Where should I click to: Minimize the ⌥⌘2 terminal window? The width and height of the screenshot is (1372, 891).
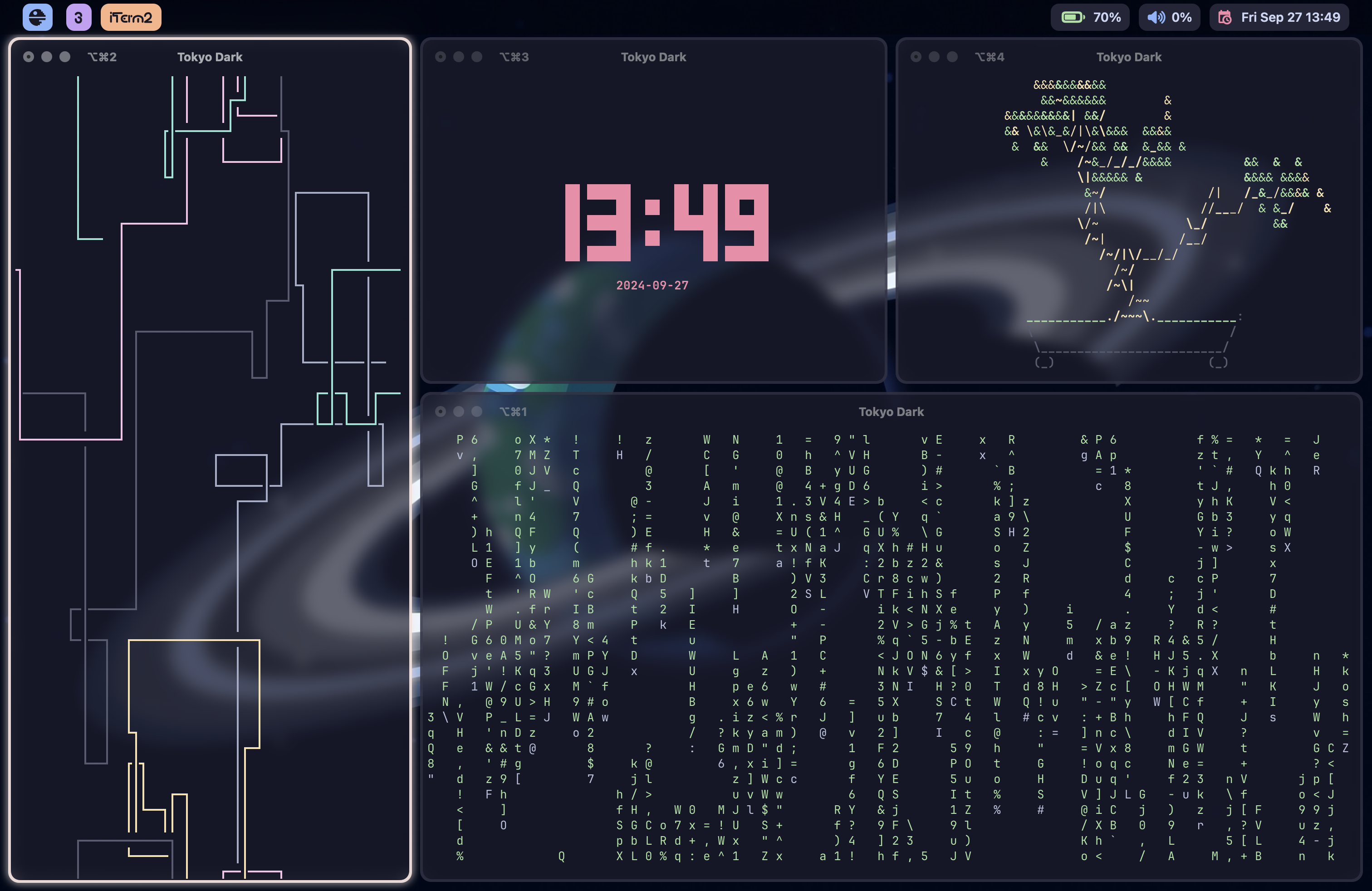pos(47,56)
